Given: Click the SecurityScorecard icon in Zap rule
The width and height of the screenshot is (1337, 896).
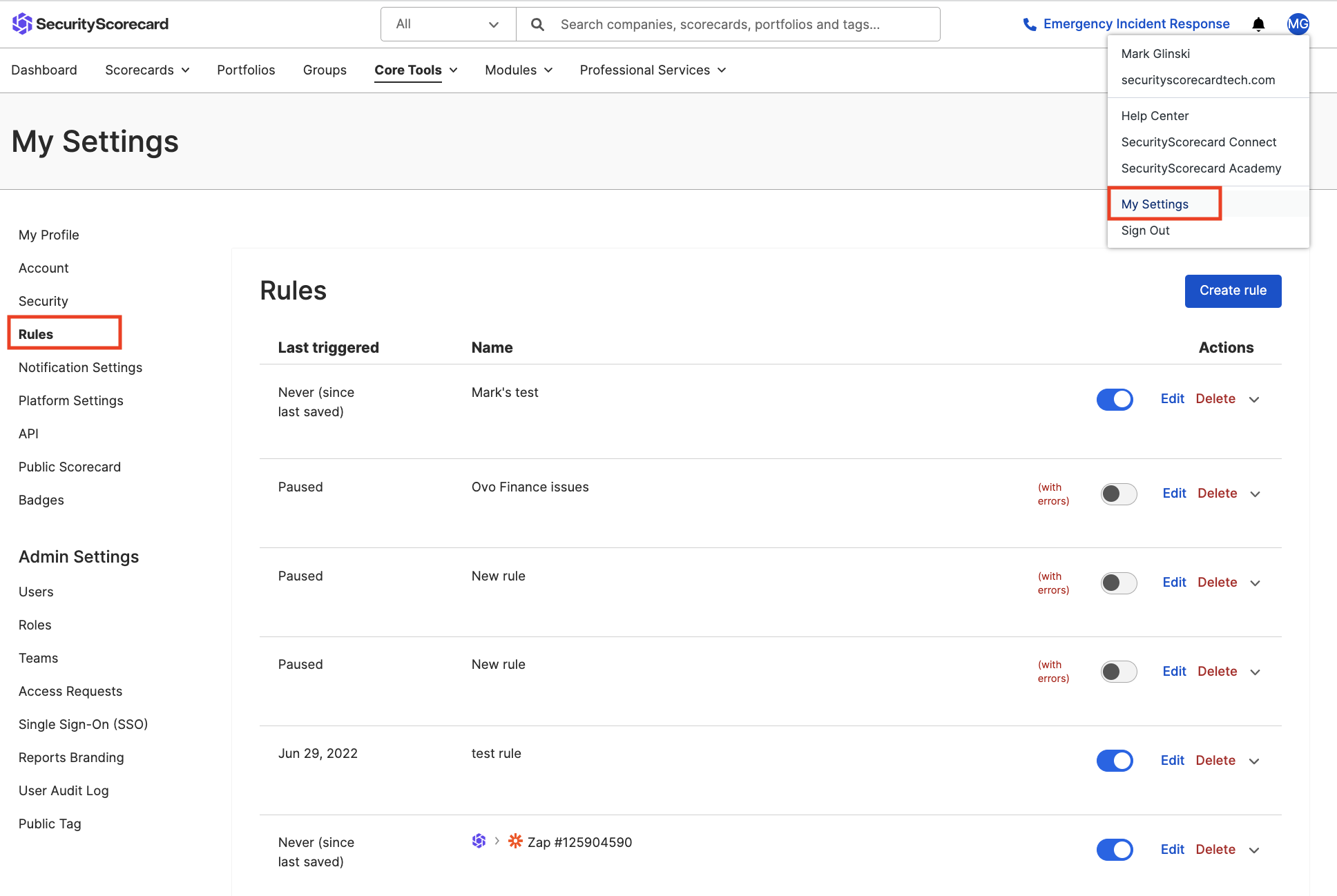Looking at the screenshot, I should [479, 841].
